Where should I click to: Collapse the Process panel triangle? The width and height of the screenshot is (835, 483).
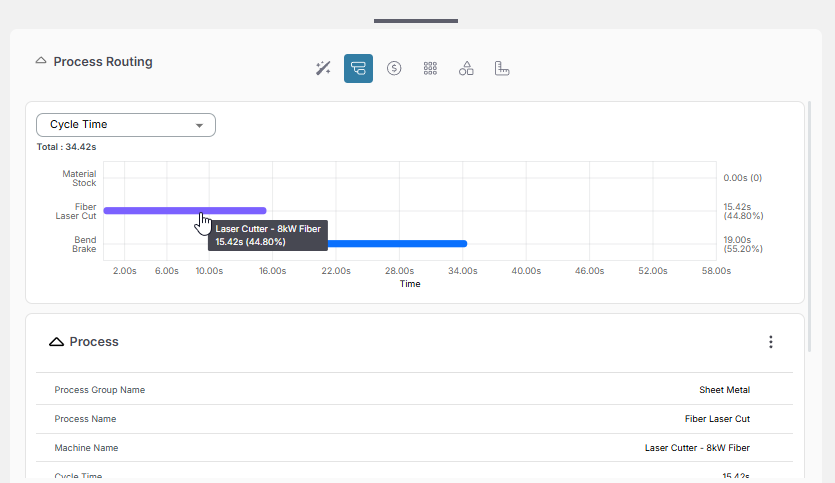57,342
